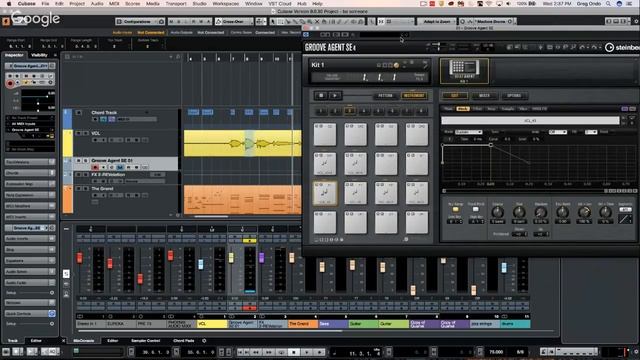Screen dimensions: 640x360
Task: Expand the Equalizers section in Inspector
Action: click(x=30, y=260)
